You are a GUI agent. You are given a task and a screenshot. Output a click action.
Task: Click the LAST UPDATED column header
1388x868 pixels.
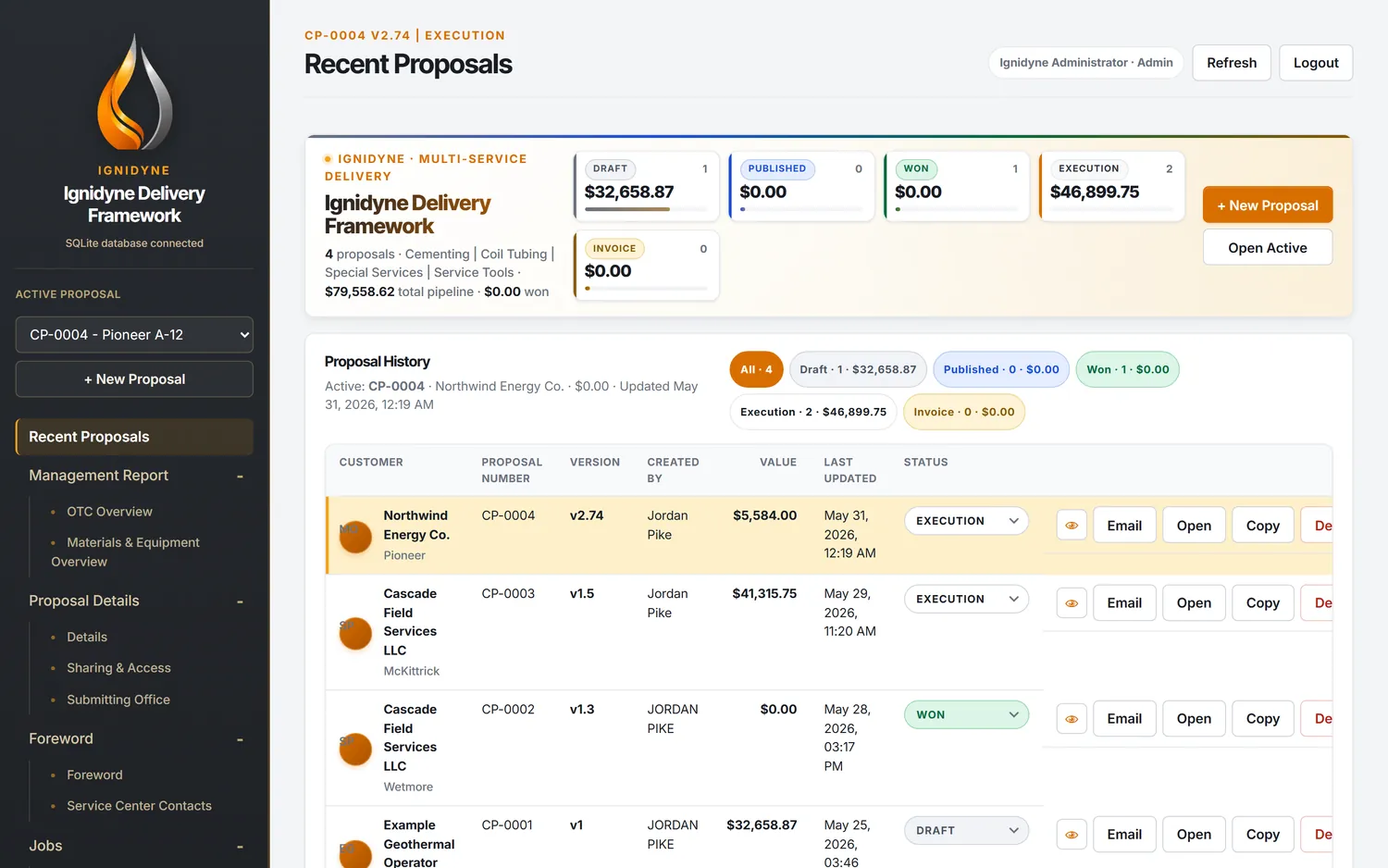pyautogui.click(x=849, y=471)
